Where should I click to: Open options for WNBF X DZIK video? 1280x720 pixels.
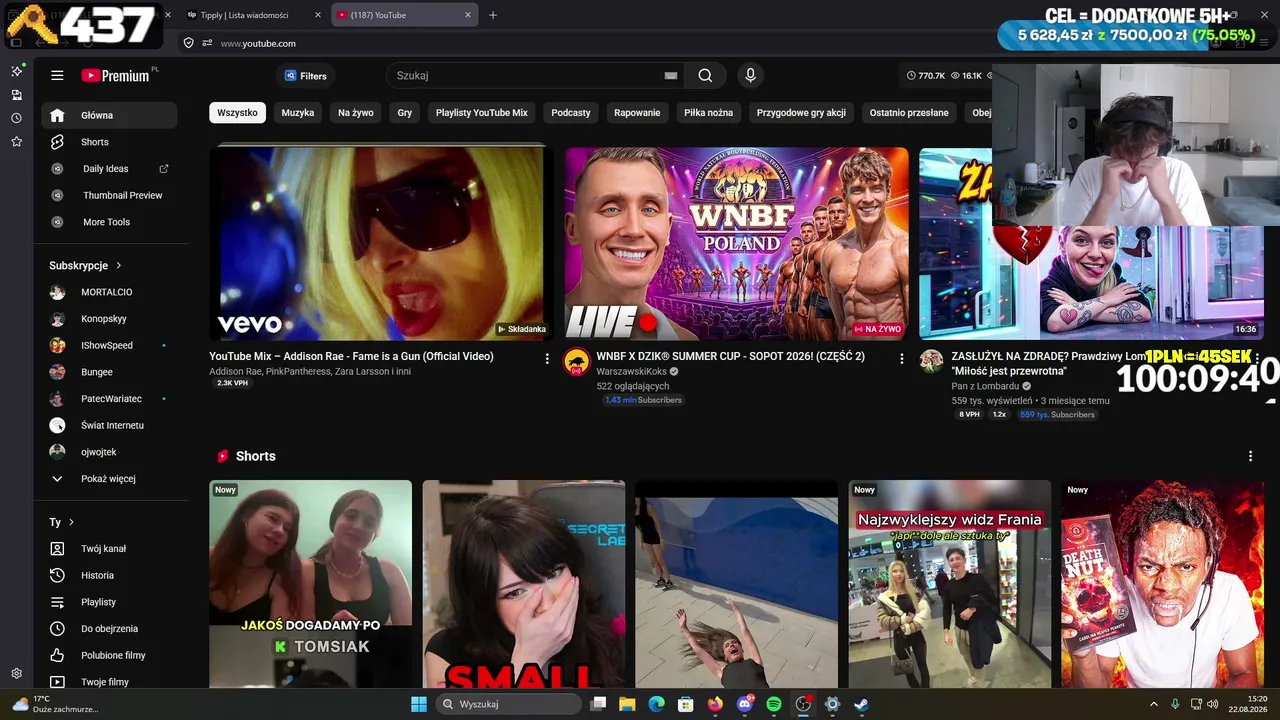click(901, 358)
